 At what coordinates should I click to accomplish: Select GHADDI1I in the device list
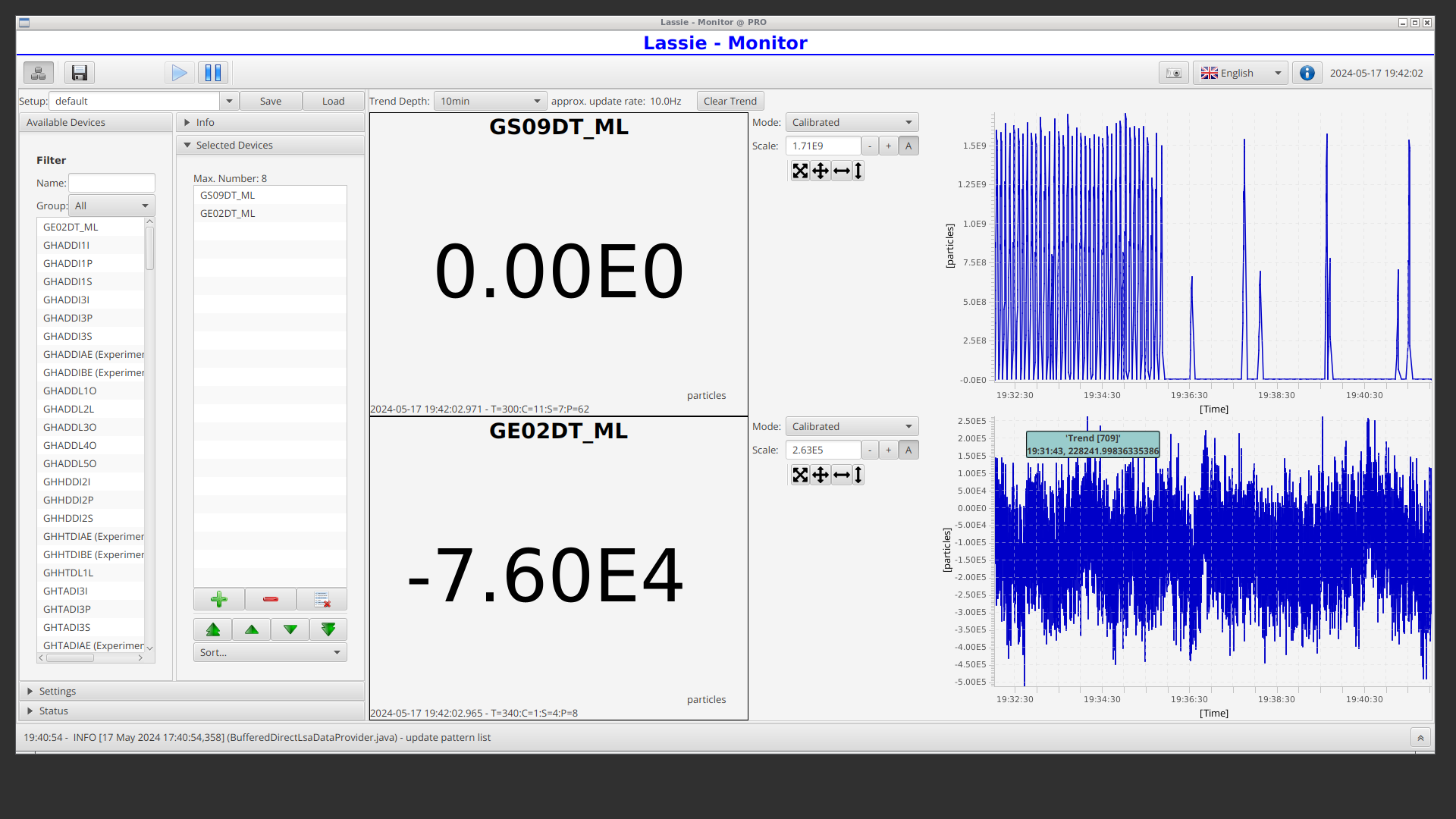tap(90, 245)
